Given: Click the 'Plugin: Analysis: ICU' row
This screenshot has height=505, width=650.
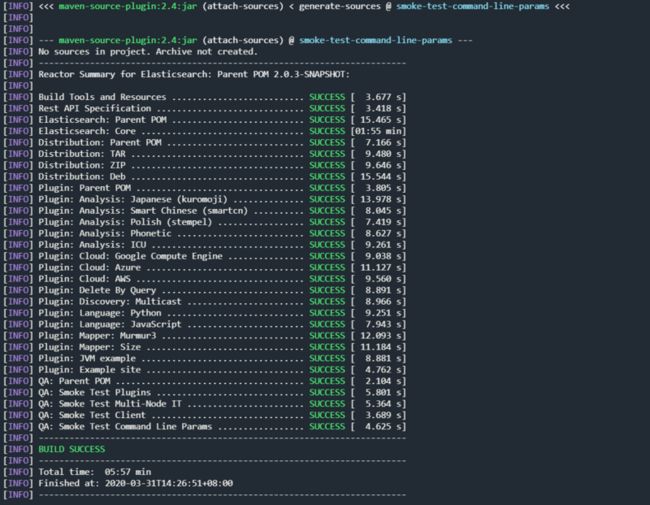Looking at the screenshot, I should [204, 245].
